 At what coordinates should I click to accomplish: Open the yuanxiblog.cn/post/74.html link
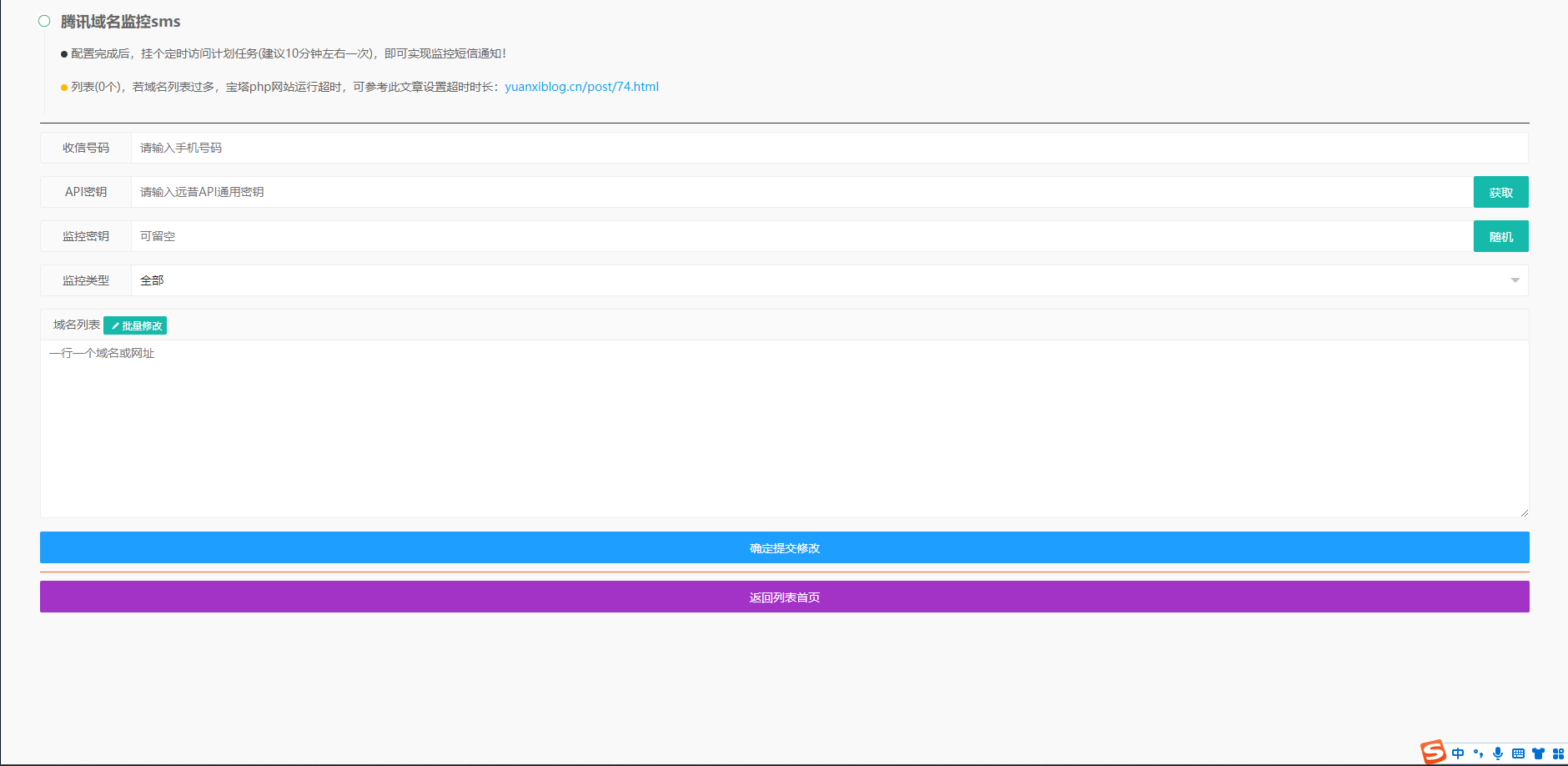tap(581, 87)
